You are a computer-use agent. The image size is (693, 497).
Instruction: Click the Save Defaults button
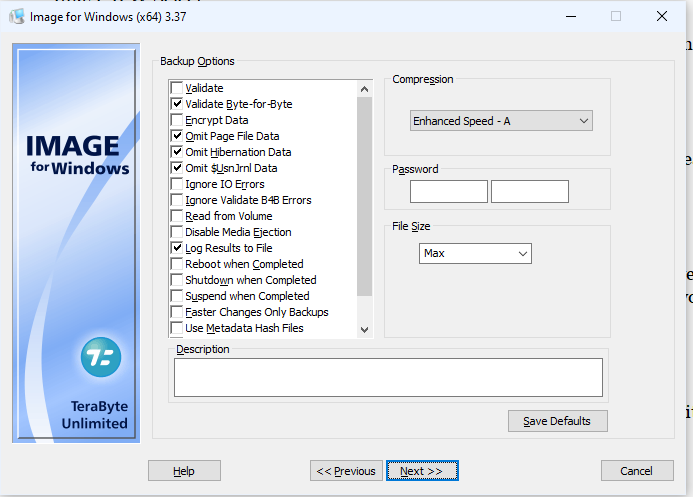tap(558, 421)
